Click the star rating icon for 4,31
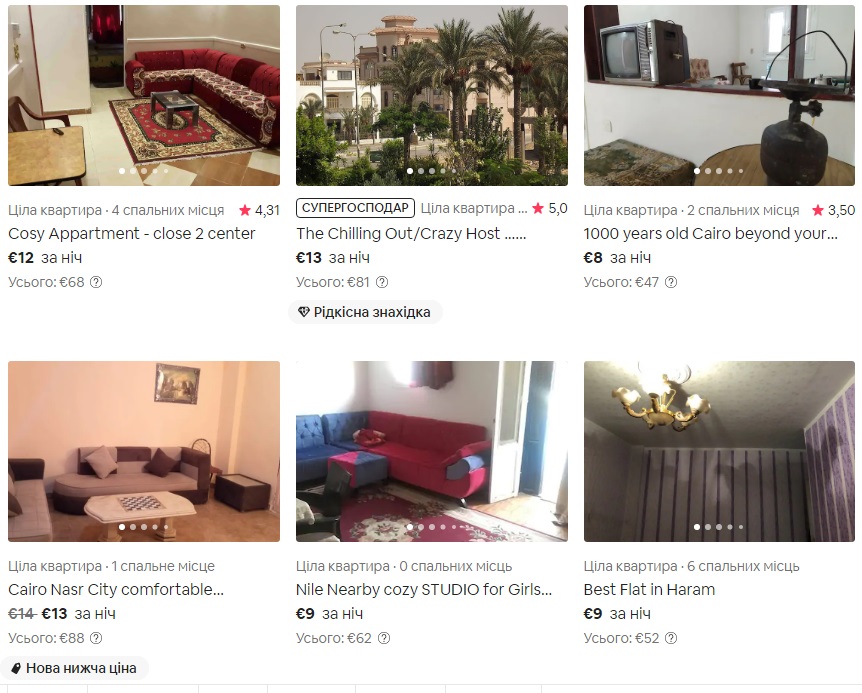The image size is (862, 693). point(245,210)
